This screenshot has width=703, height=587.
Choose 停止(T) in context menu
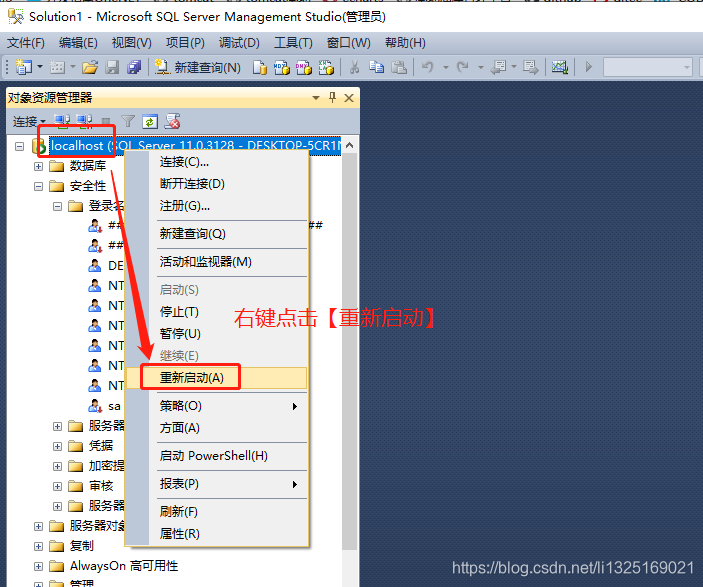(x=217, y=311)
